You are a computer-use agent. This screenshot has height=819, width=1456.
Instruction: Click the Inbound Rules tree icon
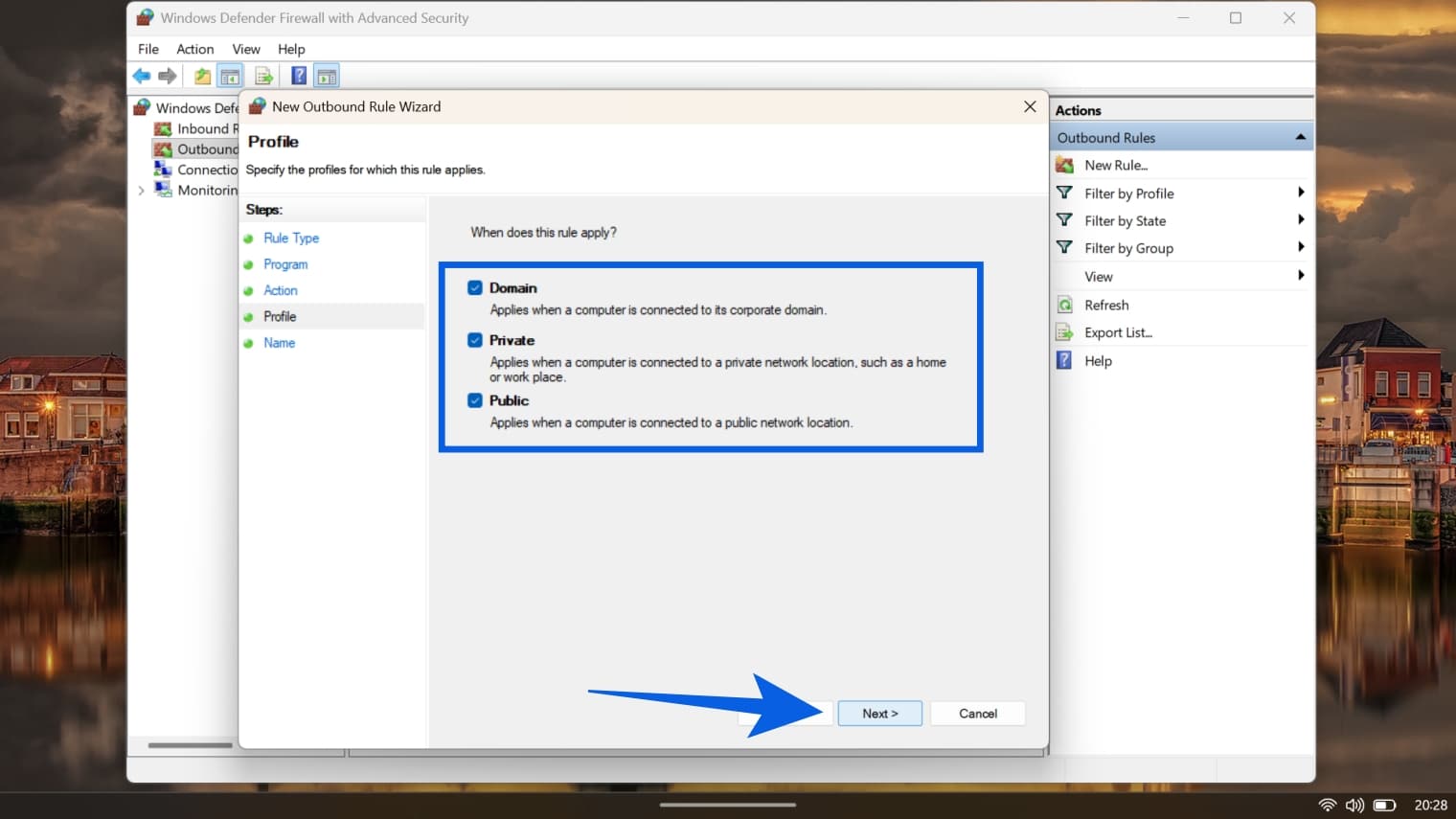[163, 128]
